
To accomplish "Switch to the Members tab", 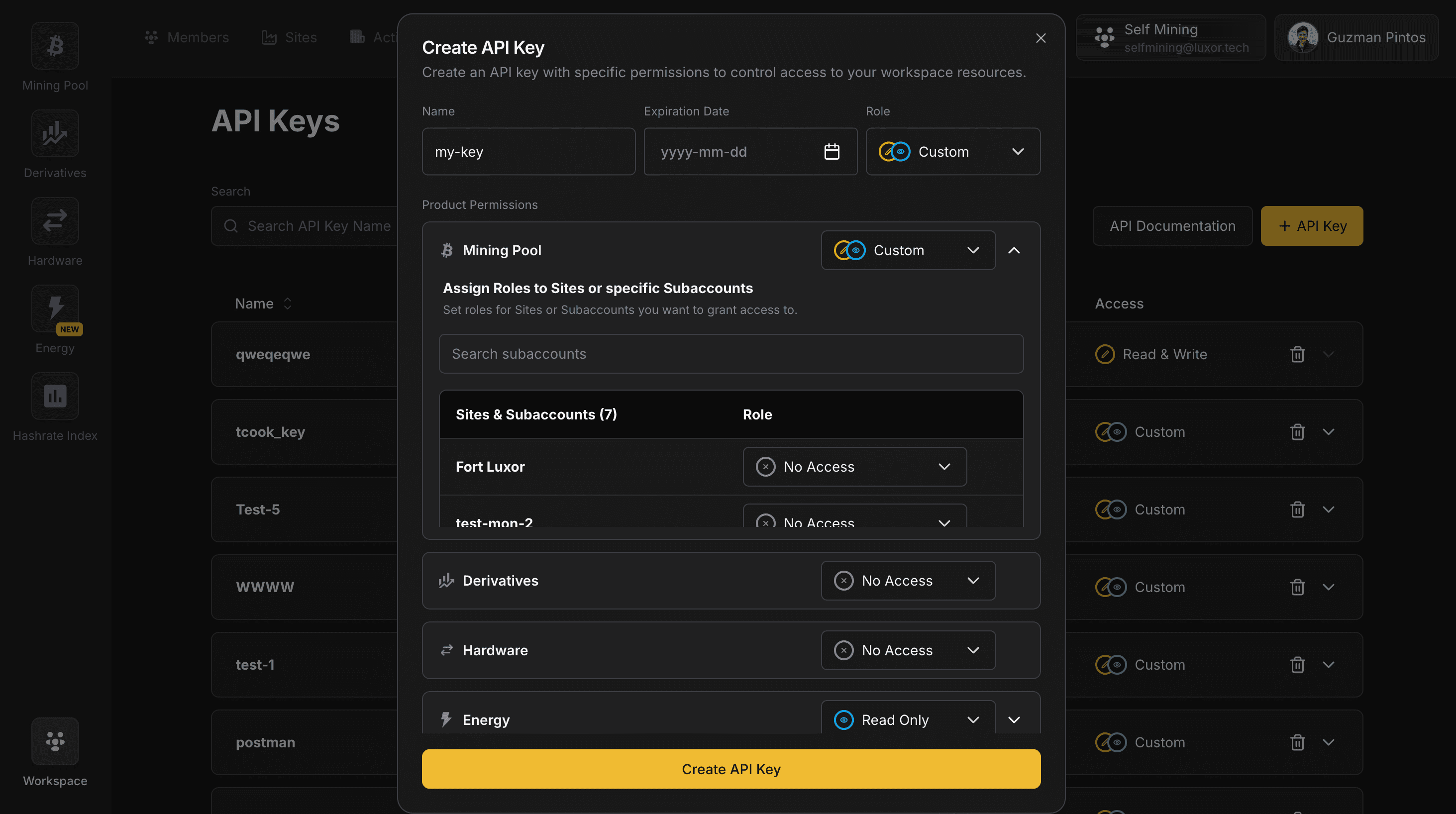I will pos(187,37).
